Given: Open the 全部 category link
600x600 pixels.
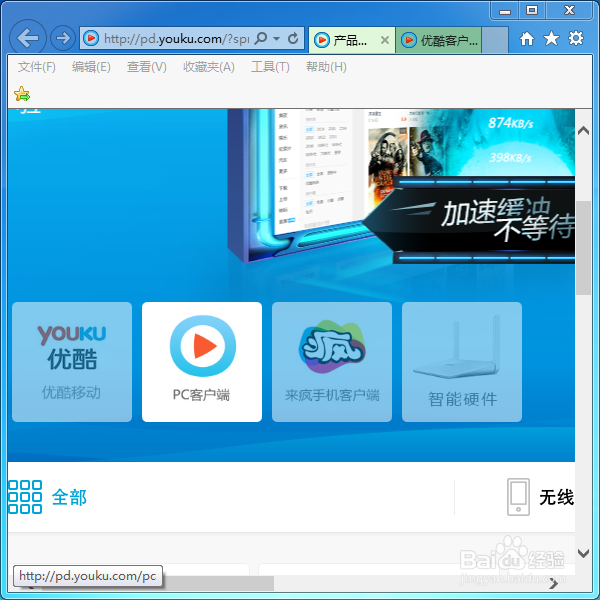Looking at the screenshot, I should 69,497.
